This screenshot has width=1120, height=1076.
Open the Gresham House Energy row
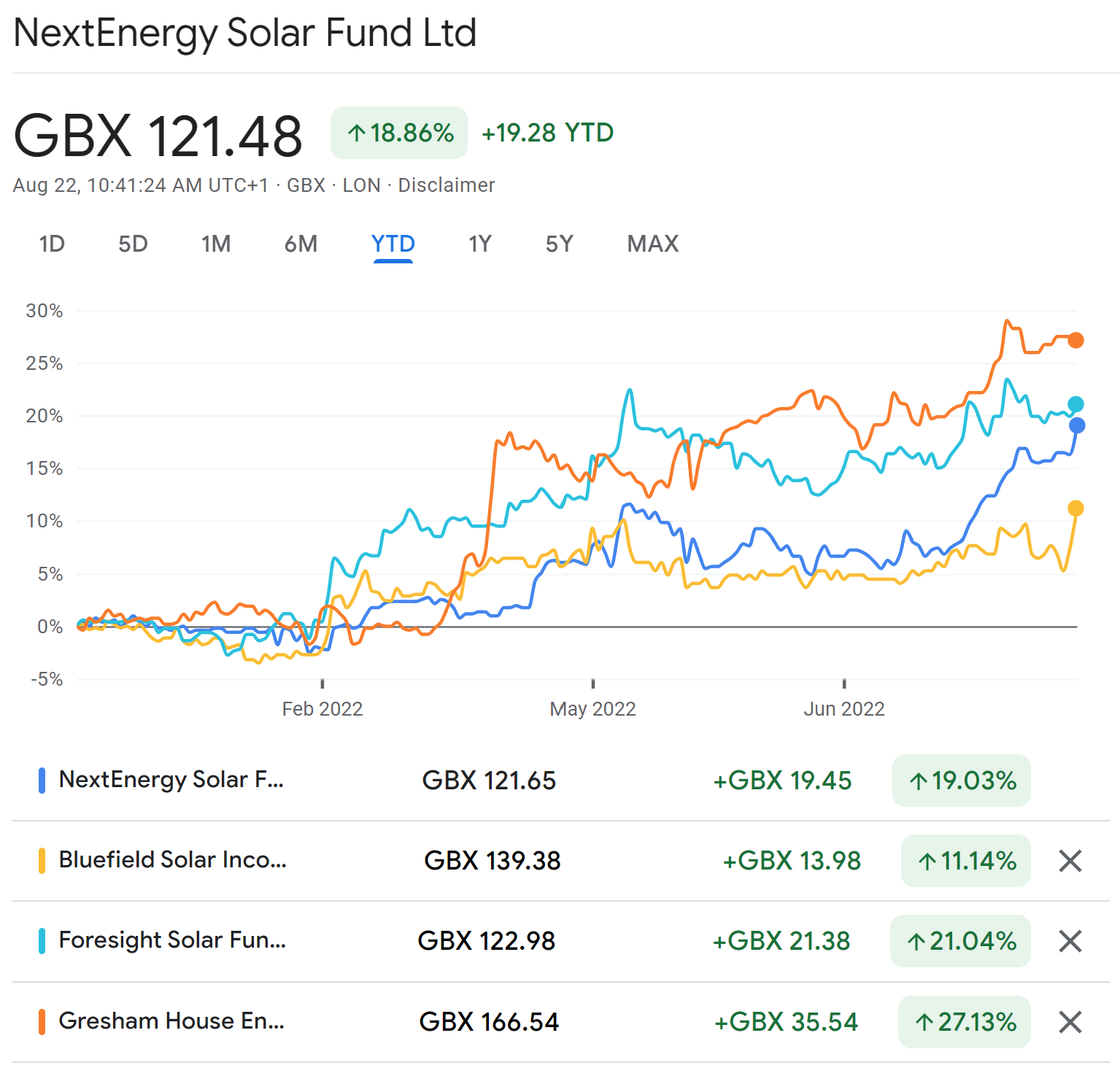pos(171,1021)
